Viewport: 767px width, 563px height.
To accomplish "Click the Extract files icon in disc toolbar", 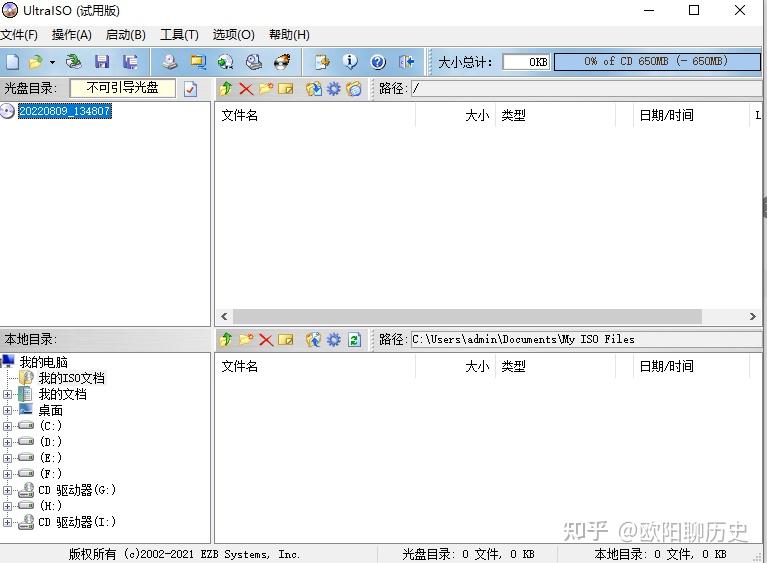I will 314,89.
